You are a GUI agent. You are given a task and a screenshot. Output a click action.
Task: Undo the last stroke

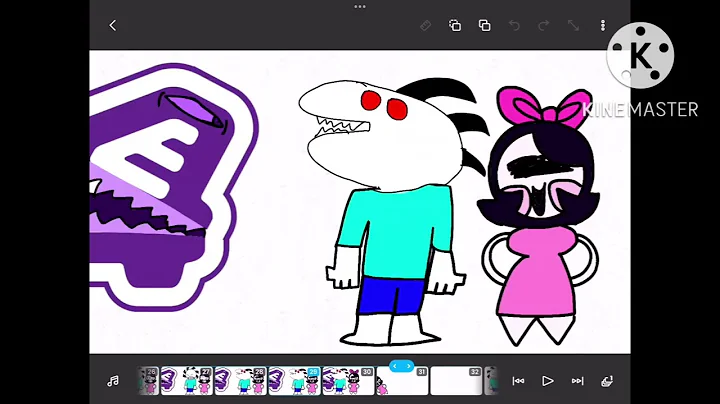514,25
